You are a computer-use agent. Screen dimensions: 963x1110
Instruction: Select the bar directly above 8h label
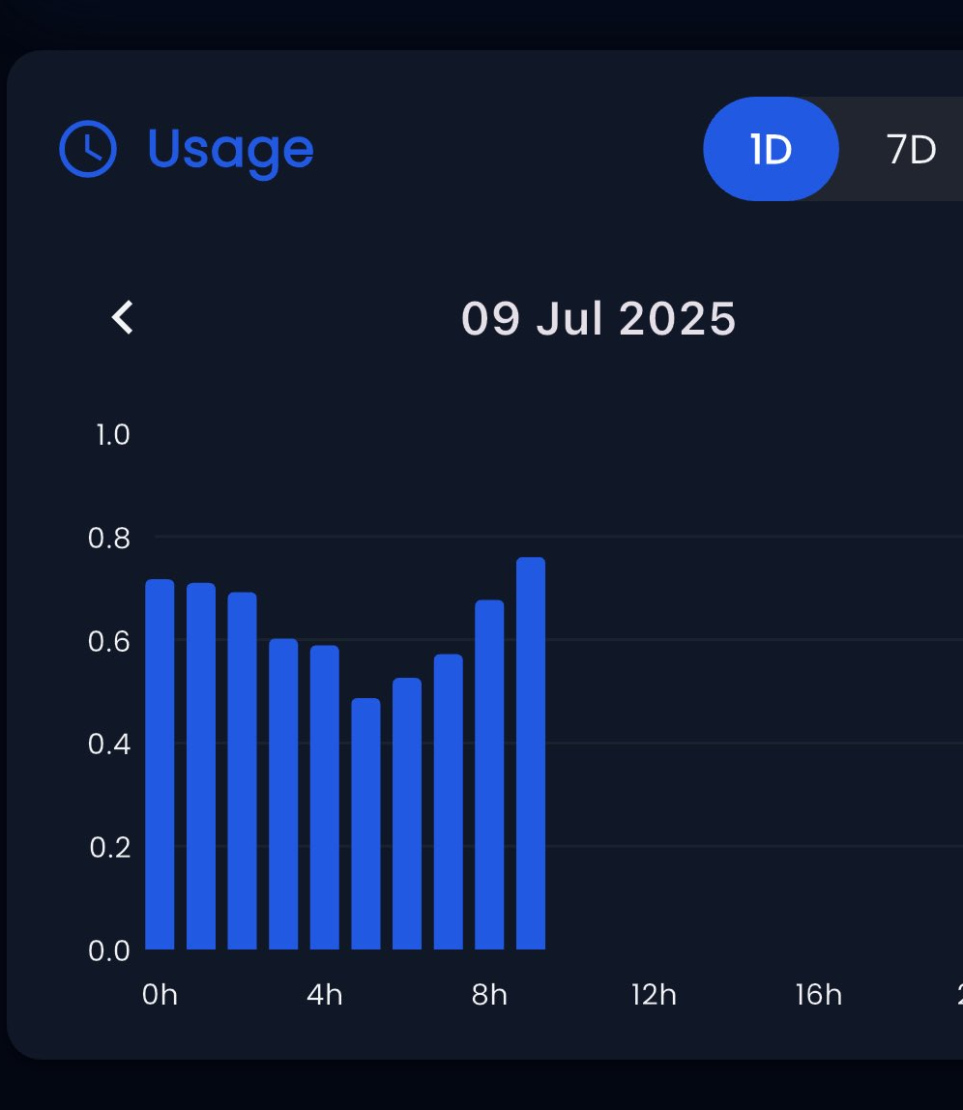(x=489, y=775)
